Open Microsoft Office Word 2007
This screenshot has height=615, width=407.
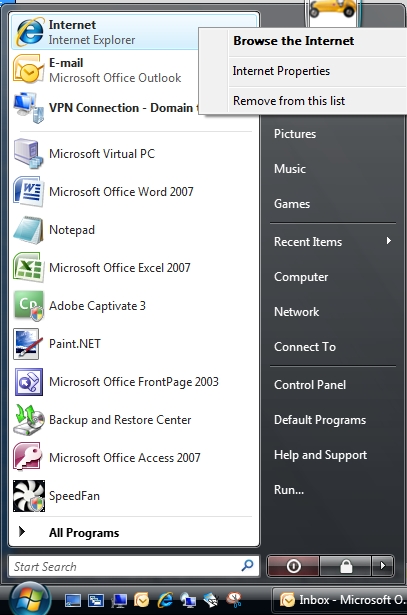(133, 191)
